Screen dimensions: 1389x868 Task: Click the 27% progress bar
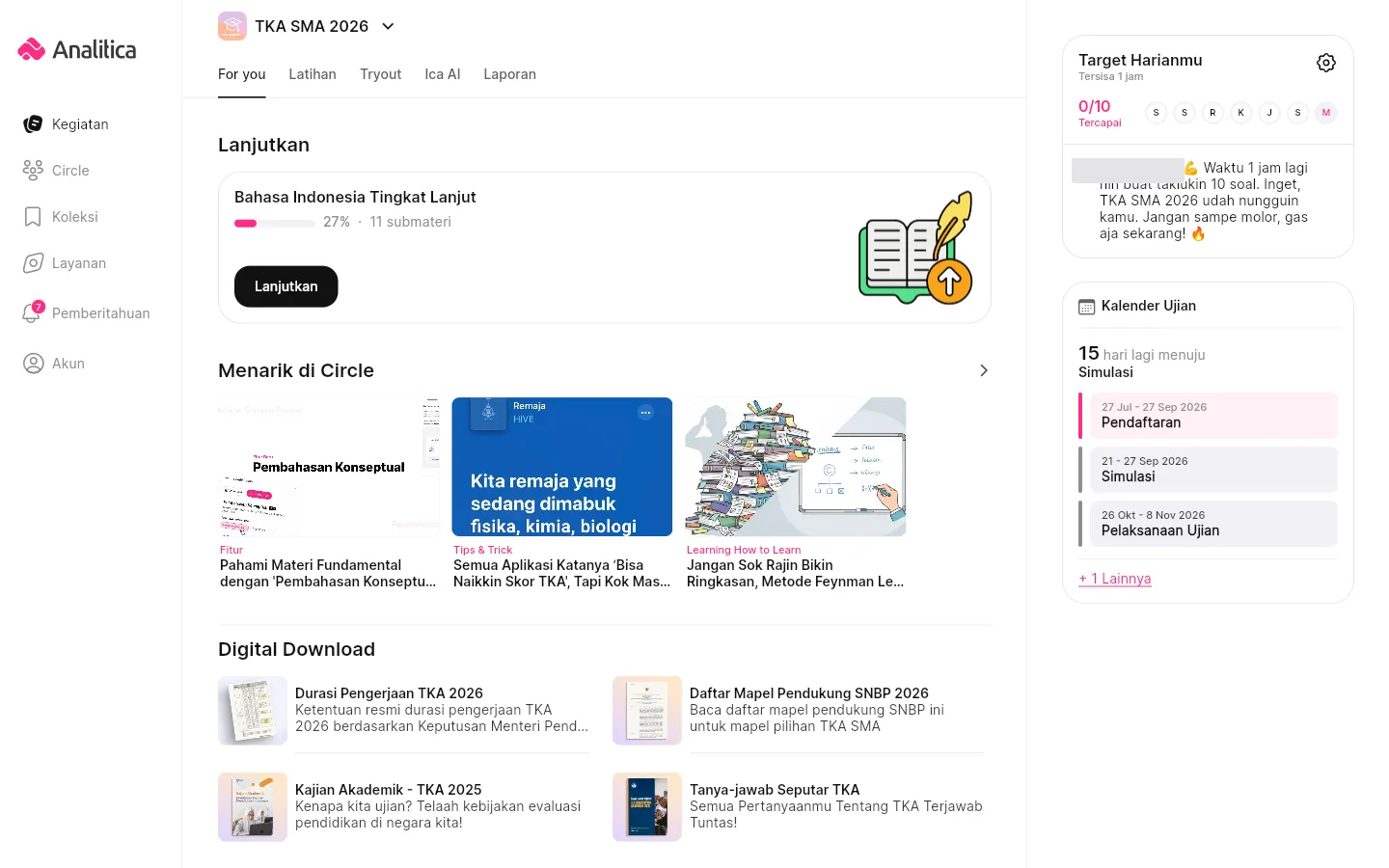pyautogui.click(x=274, y=223)
